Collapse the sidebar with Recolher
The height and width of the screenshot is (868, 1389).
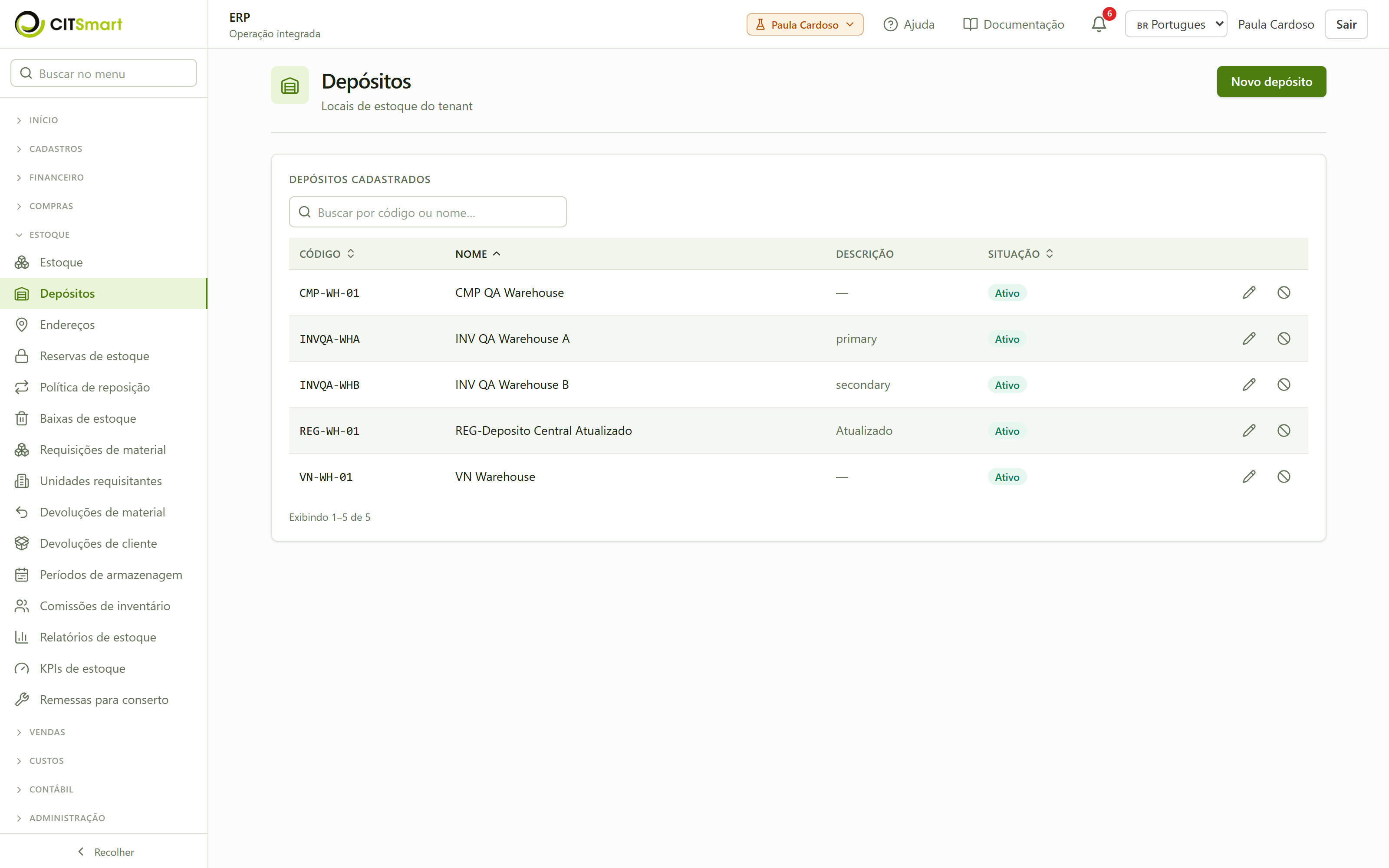(105, 852)
